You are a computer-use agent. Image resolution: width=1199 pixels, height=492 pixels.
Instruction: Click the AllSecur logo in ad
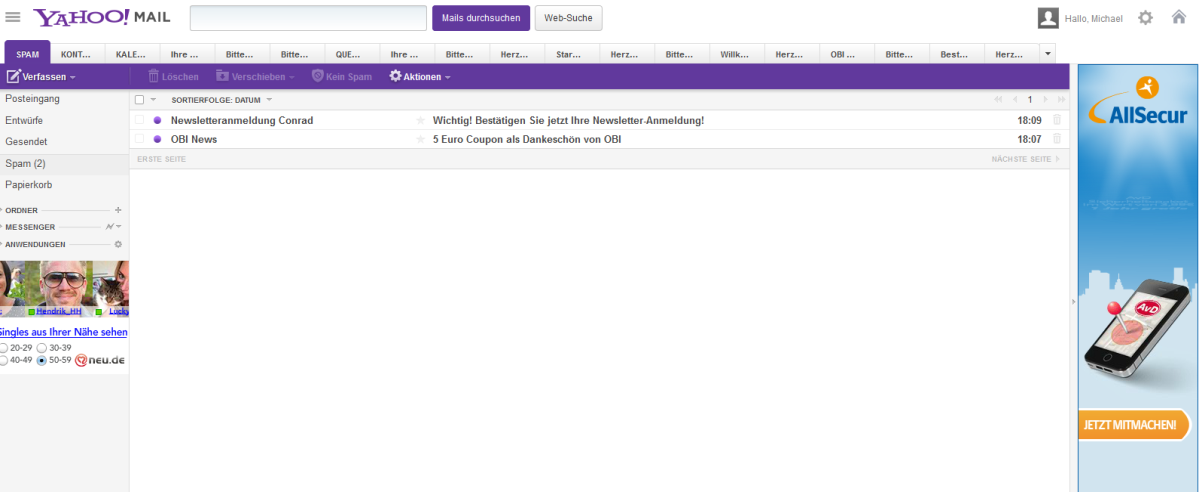coord(1139,101)
